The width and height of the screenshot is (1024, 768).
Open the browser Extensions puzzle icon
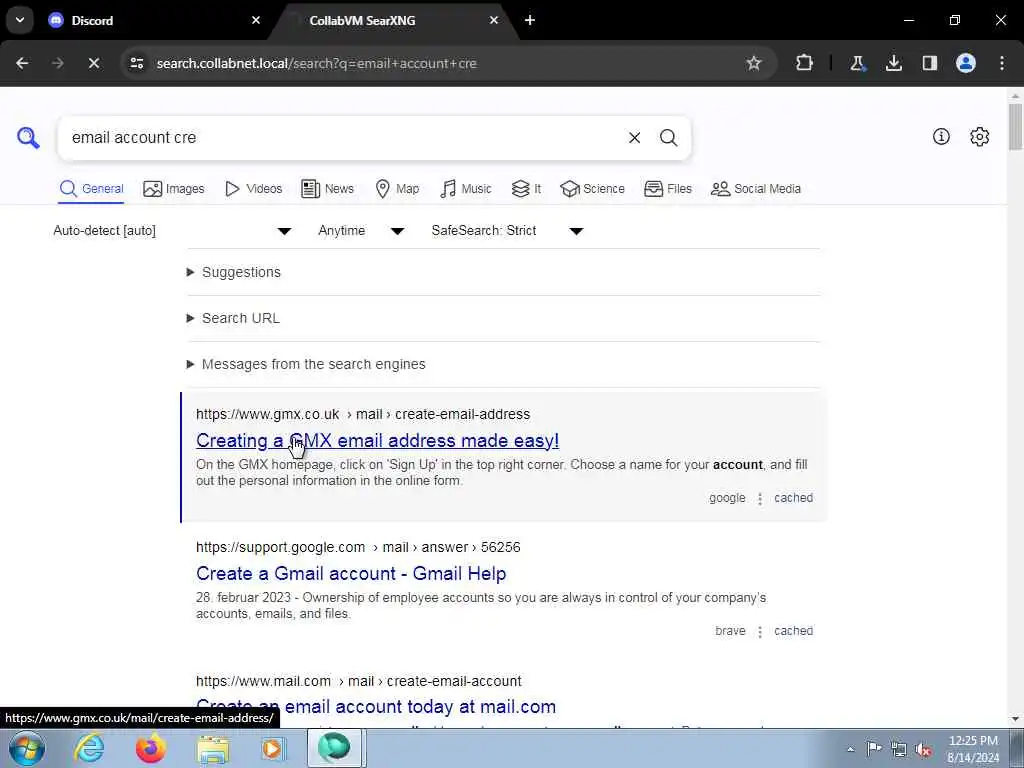[x=805, y=63]
